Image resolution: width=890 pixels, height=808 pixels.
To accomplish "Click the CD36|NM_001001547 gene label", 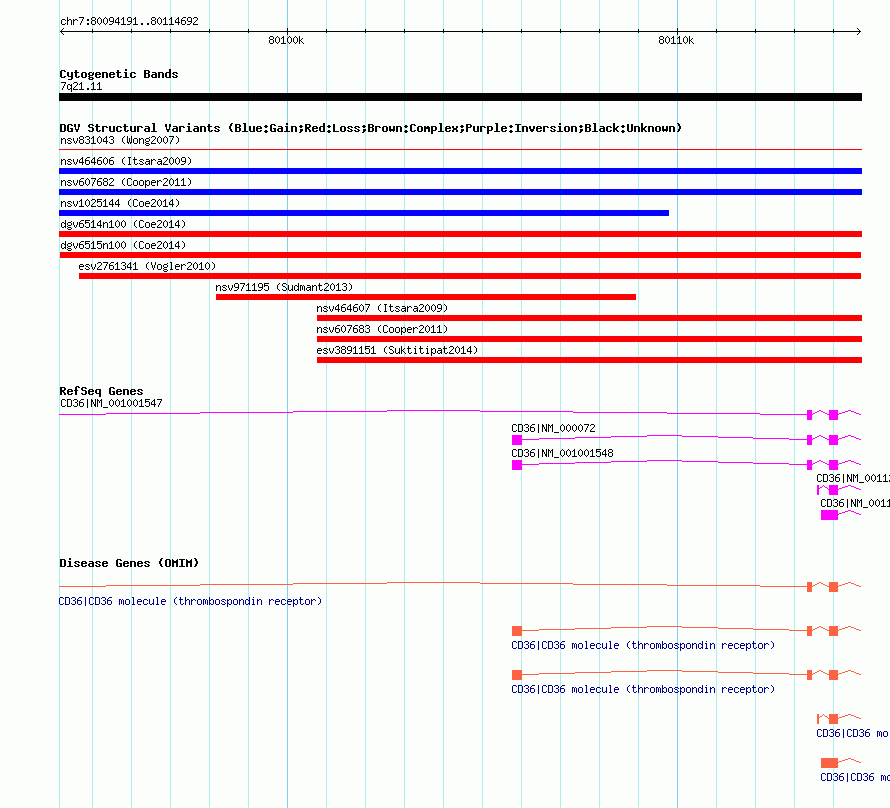I will coord(111,403).
